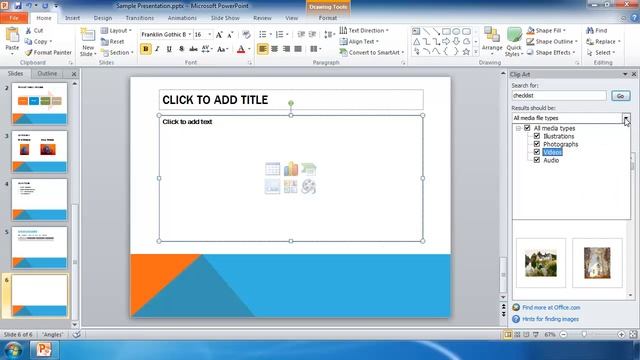Click the Replace button
Viewport: 640px width, 360px height.
tap(603, 42)
